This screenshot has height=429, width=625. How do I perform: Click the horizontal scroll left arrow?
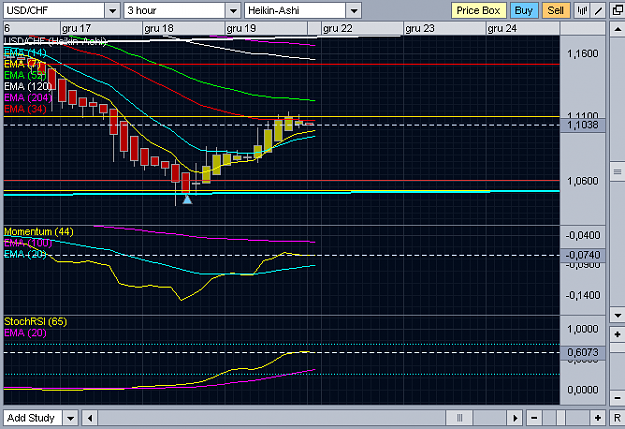[90, 418]
